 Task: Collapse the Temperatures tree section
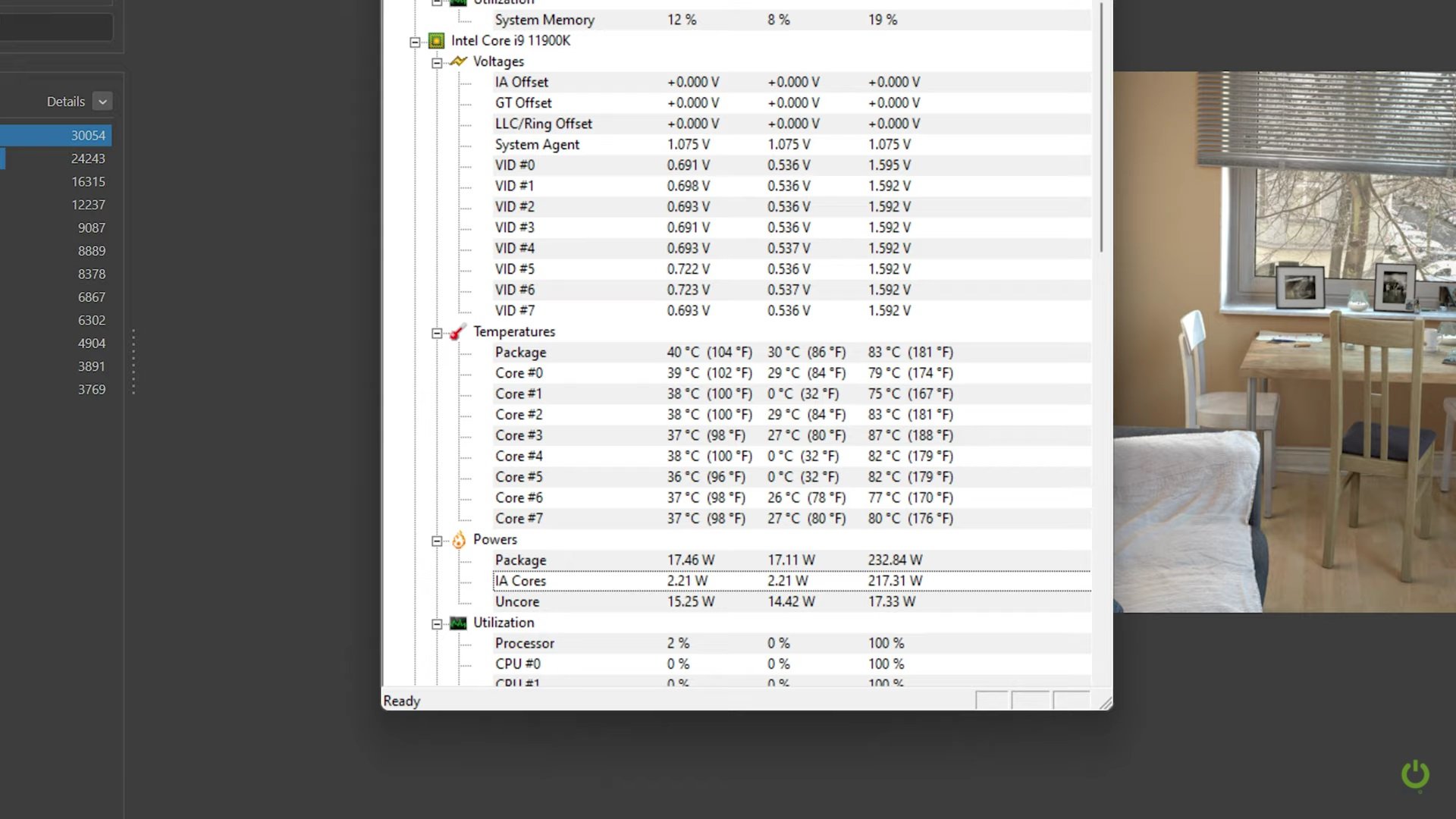437,334
